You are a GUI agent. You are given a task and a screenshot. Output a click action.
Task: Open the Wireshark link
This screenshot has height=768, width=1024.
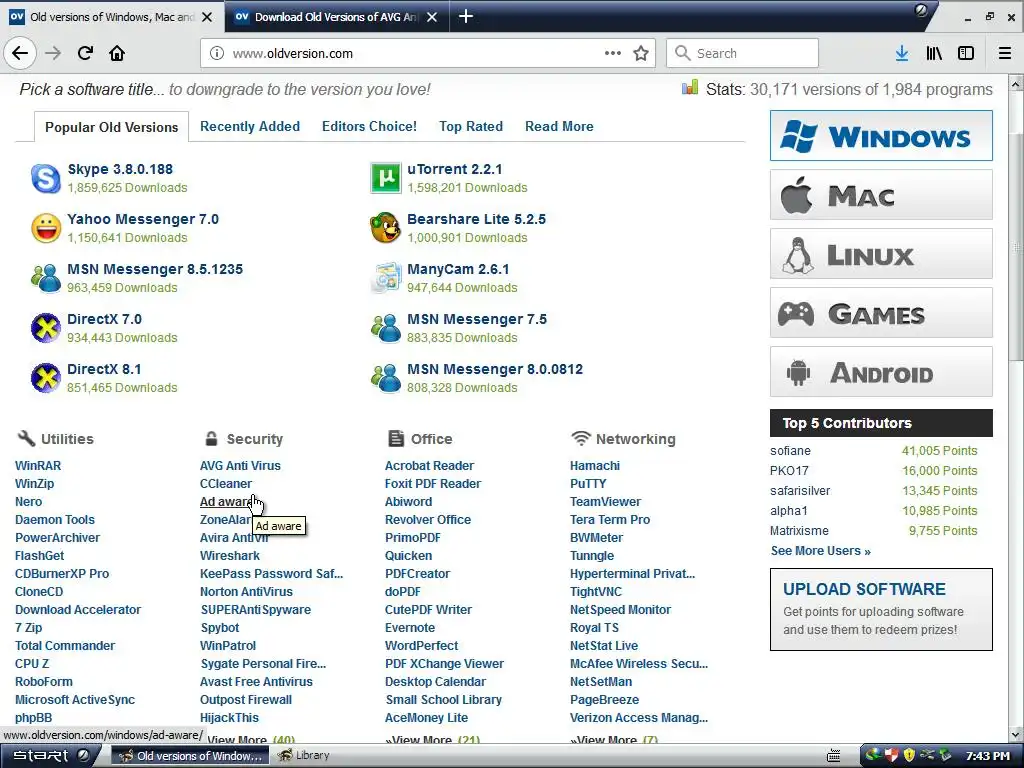click(230, 556)
